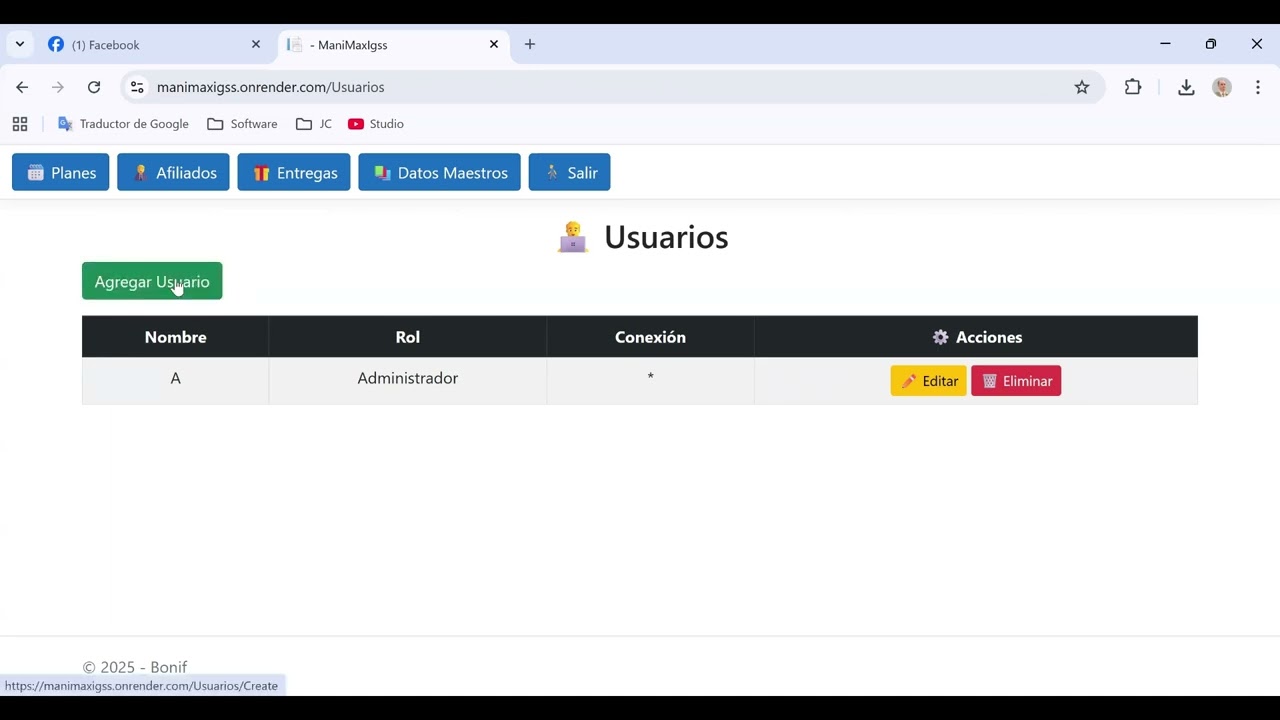This screenshot has height=720, width=1280.
Task: Edit user A with the Editar button
Action: pos(928,381)
